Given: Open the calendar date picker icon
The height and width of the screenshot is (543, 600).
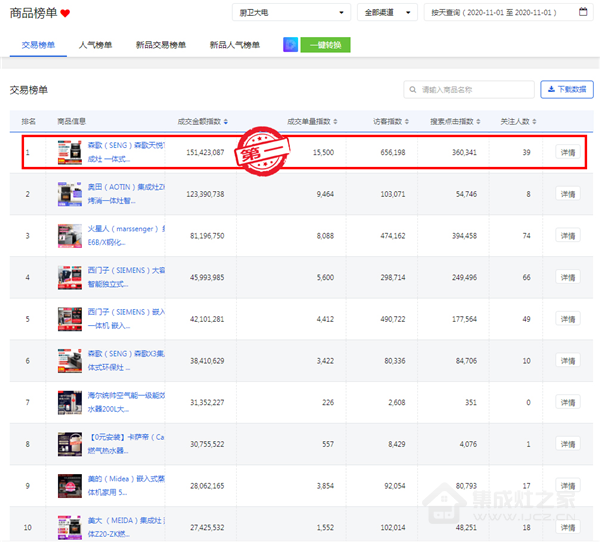Looking at the screenshot, I should coord(583,12).
